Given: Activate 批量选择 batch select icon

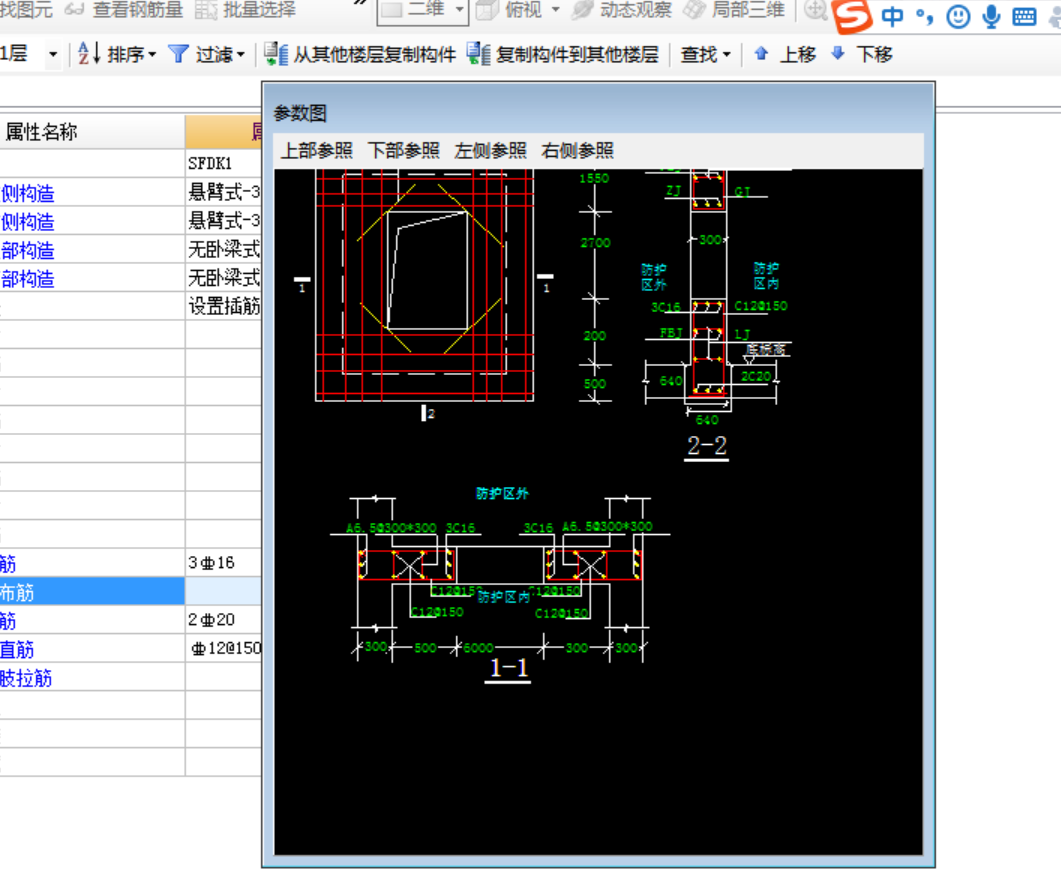Looking at the screenshot, I should pyautogui.click(x=206, y=9).
